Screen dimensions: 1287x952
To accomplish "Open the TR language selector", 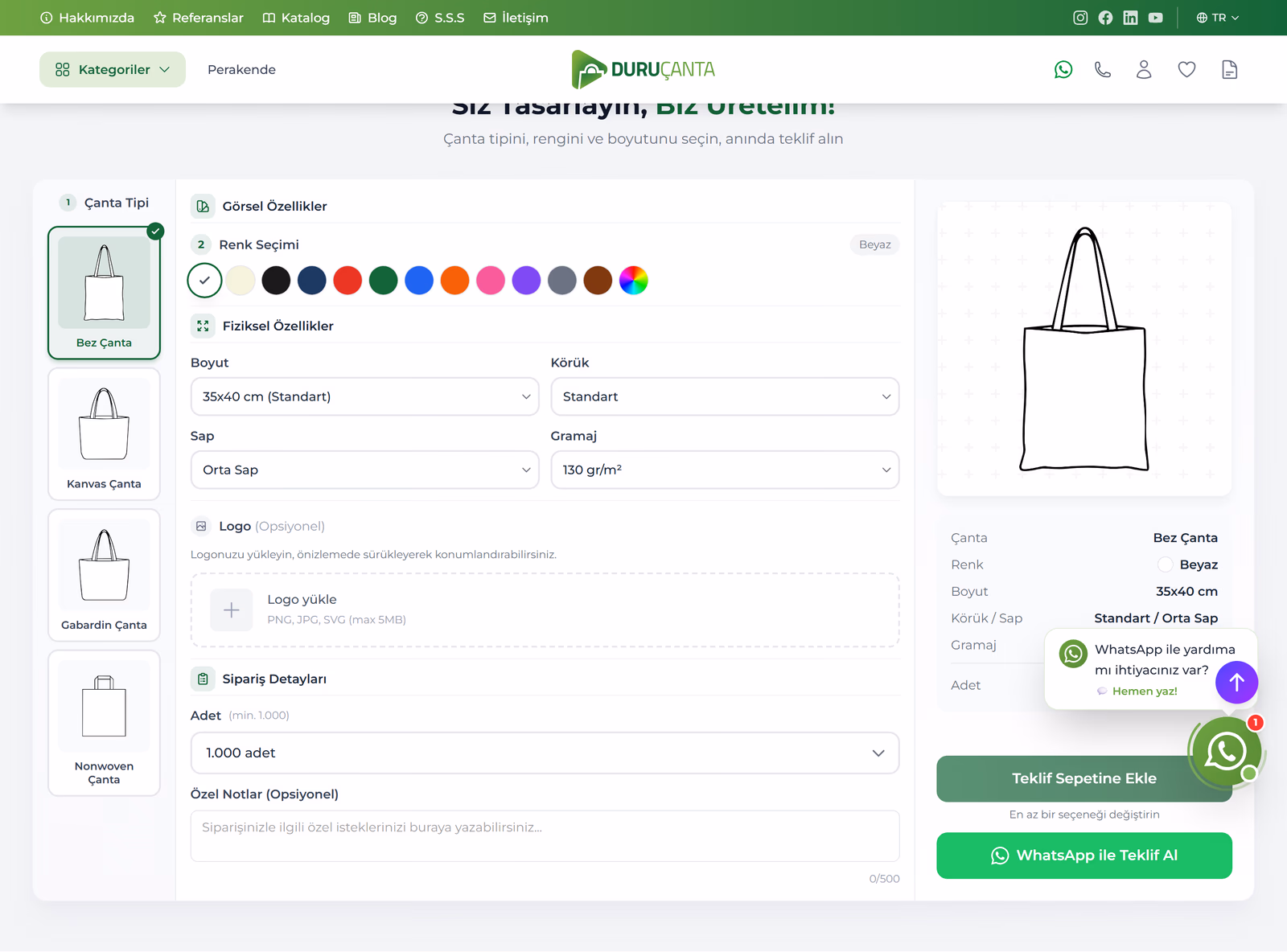I will click(x=1217, y=18).
